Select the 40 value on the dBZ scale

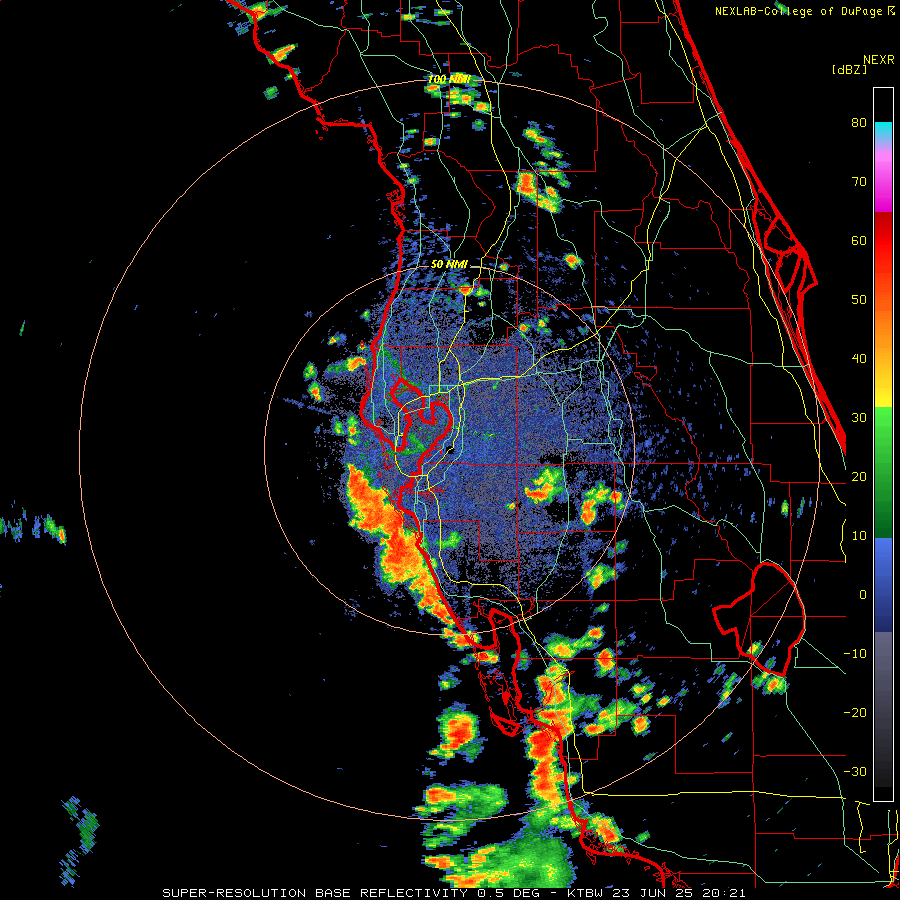pos(859,359)
